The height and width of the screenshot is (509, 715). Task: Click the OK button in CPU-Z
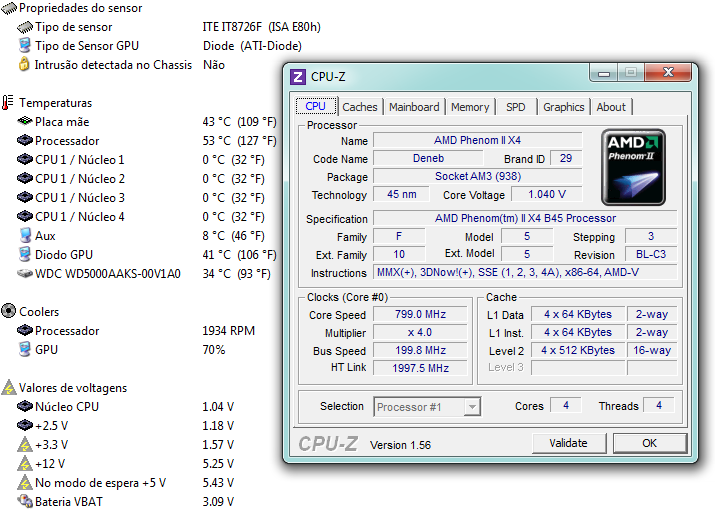(x=649, y=443)
